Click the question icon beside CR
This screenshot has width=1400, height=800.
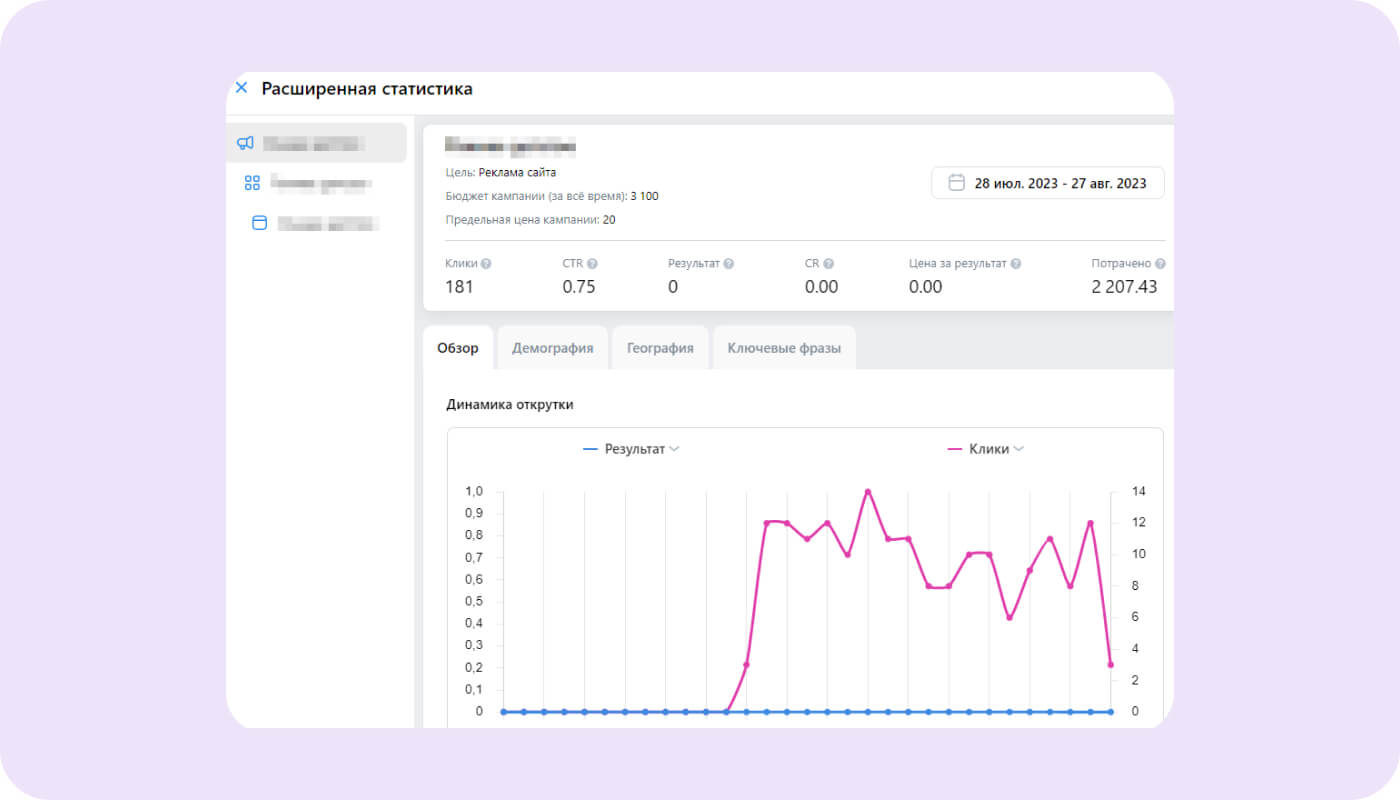tap(829, 264)
